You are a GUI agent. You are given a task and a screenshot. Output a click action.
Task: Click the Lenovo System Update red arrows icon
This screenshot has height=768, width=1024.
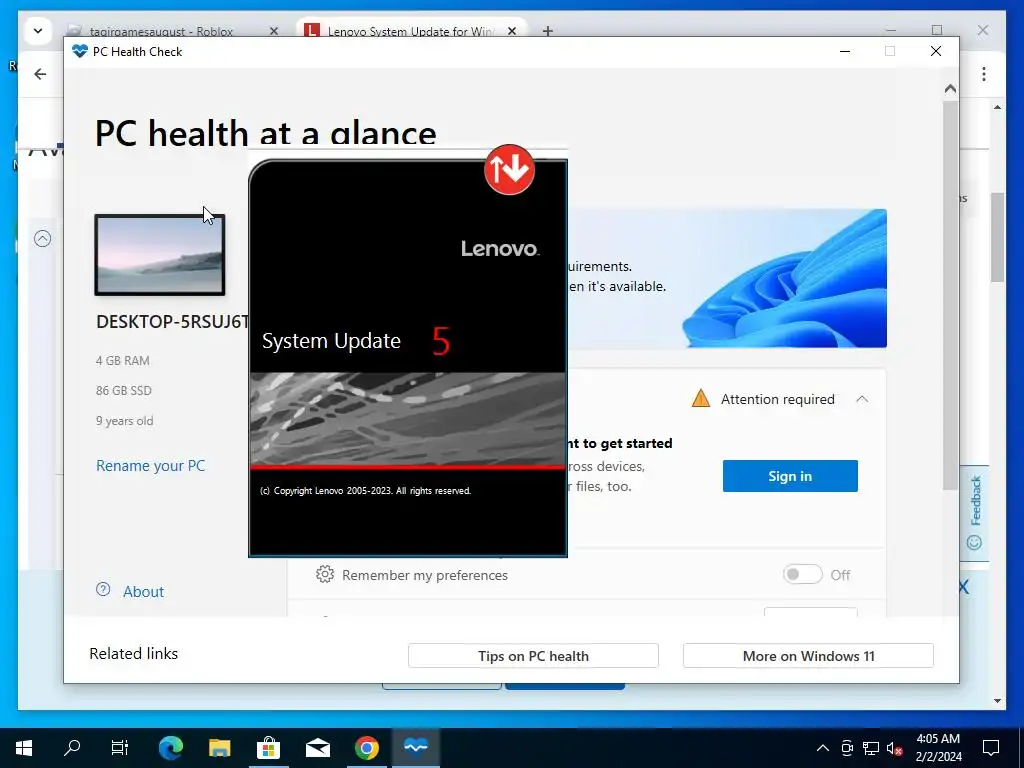click(509, 170)
